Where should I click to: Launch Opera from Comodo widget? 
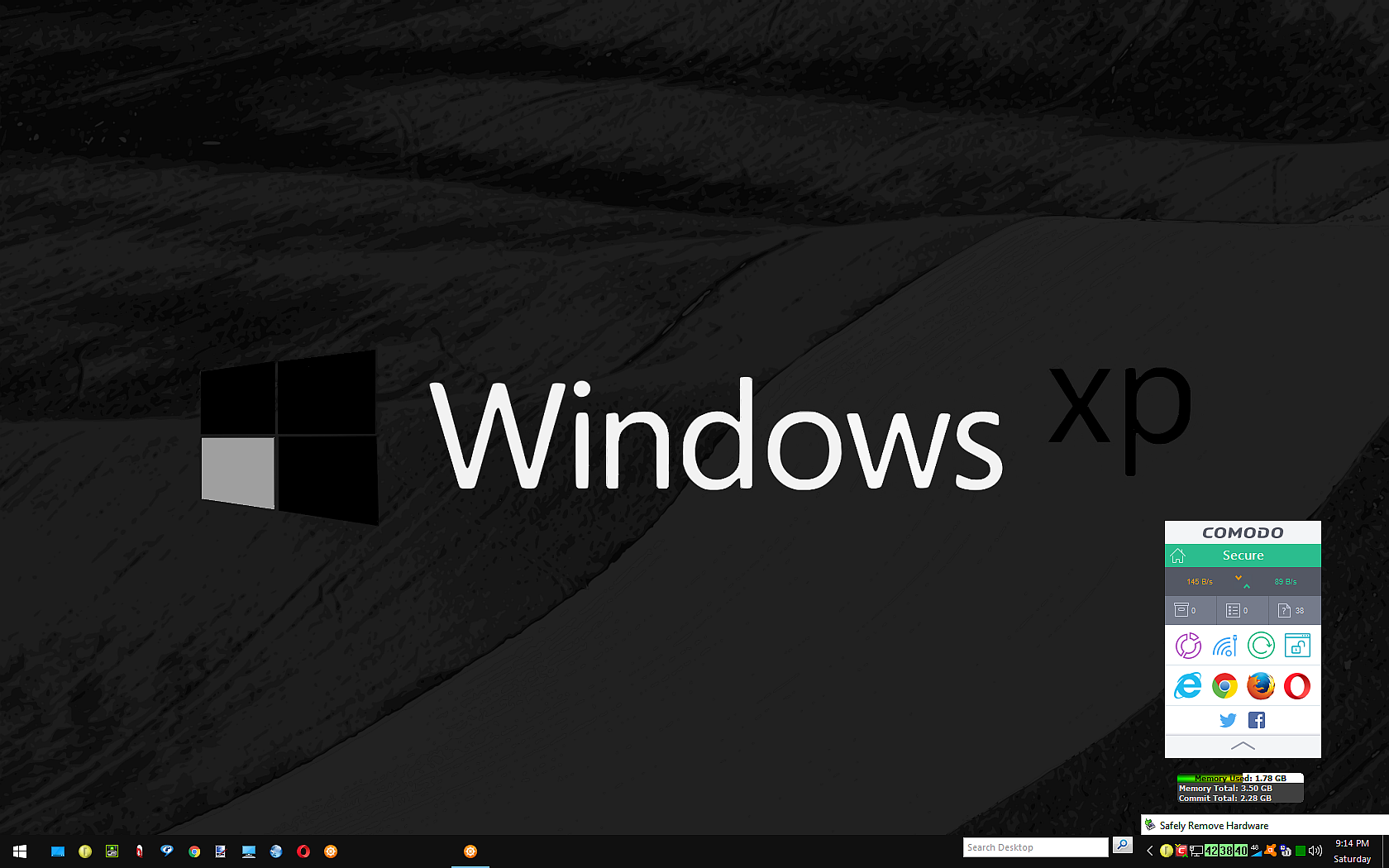[1297, 685]
